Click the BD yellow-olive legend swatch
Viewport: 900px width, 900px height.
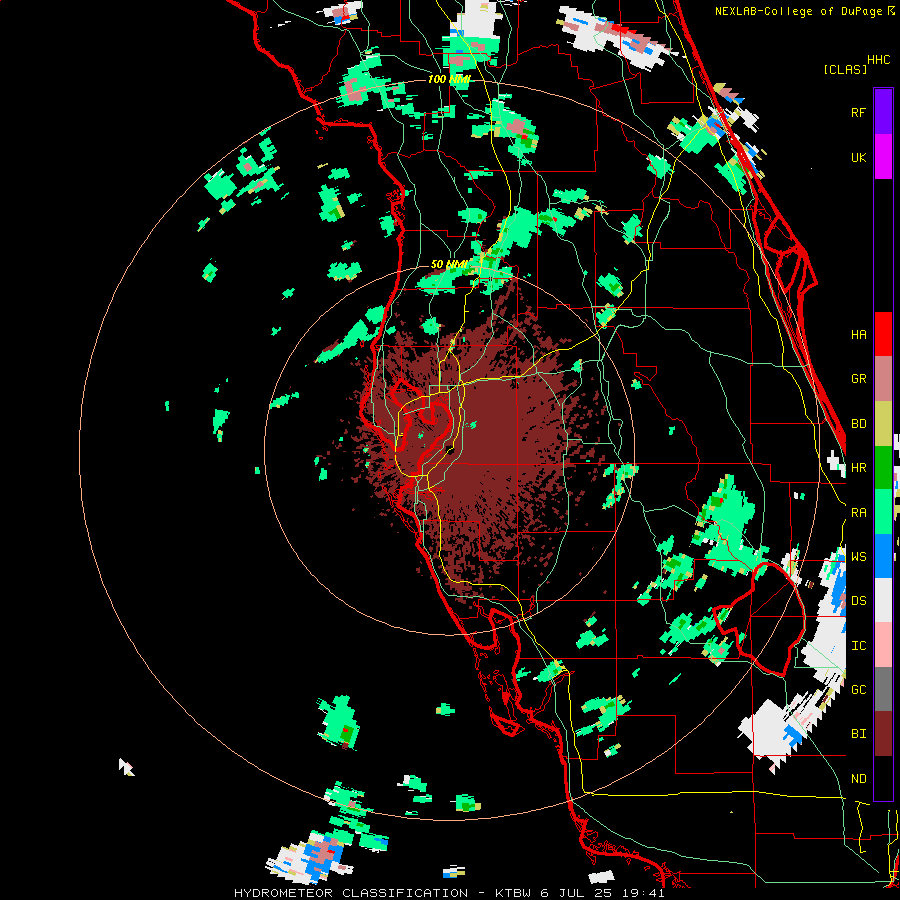coord(883,424)
